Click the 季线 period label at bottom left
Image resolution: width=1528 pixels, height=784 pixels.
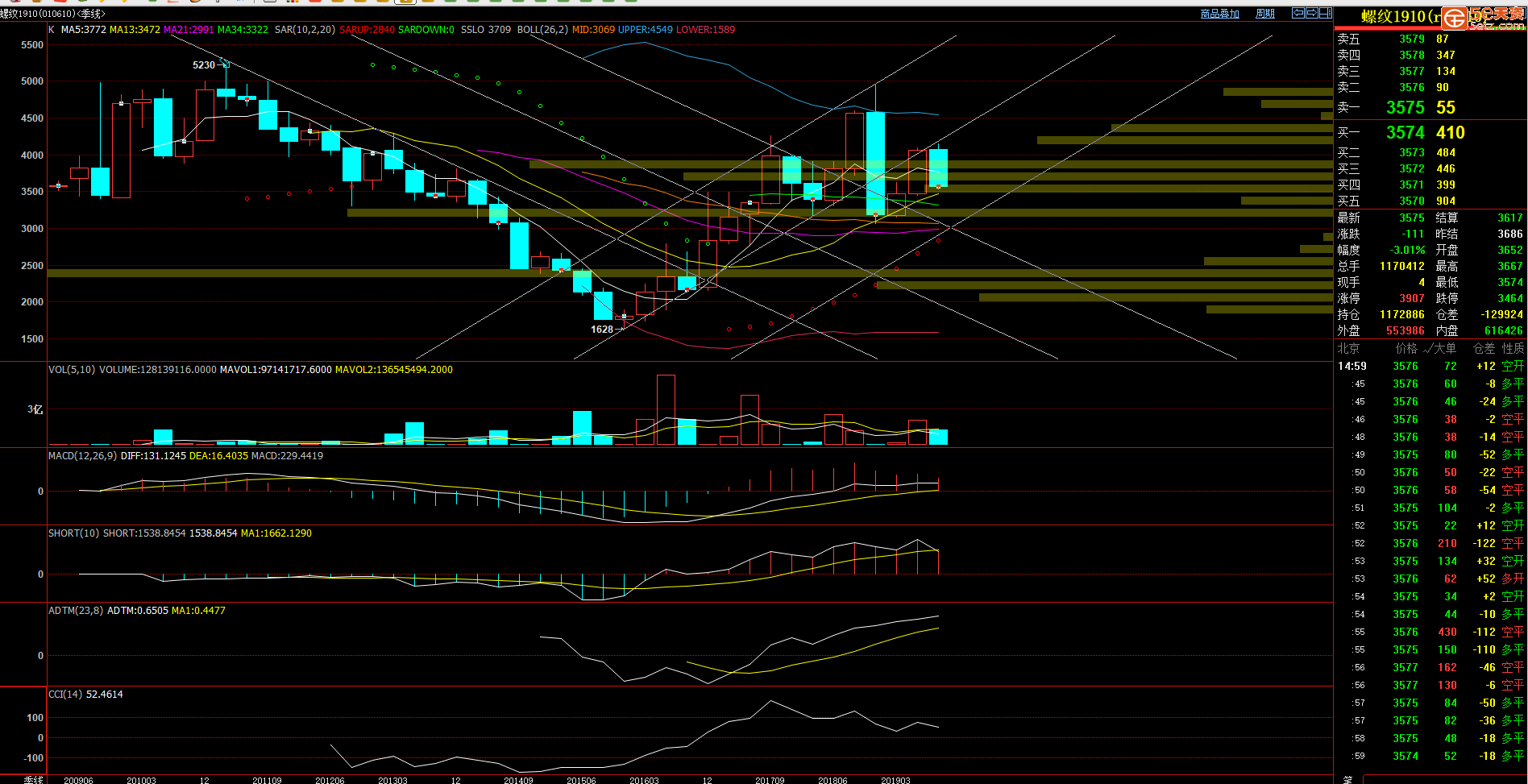click(34, 779)
